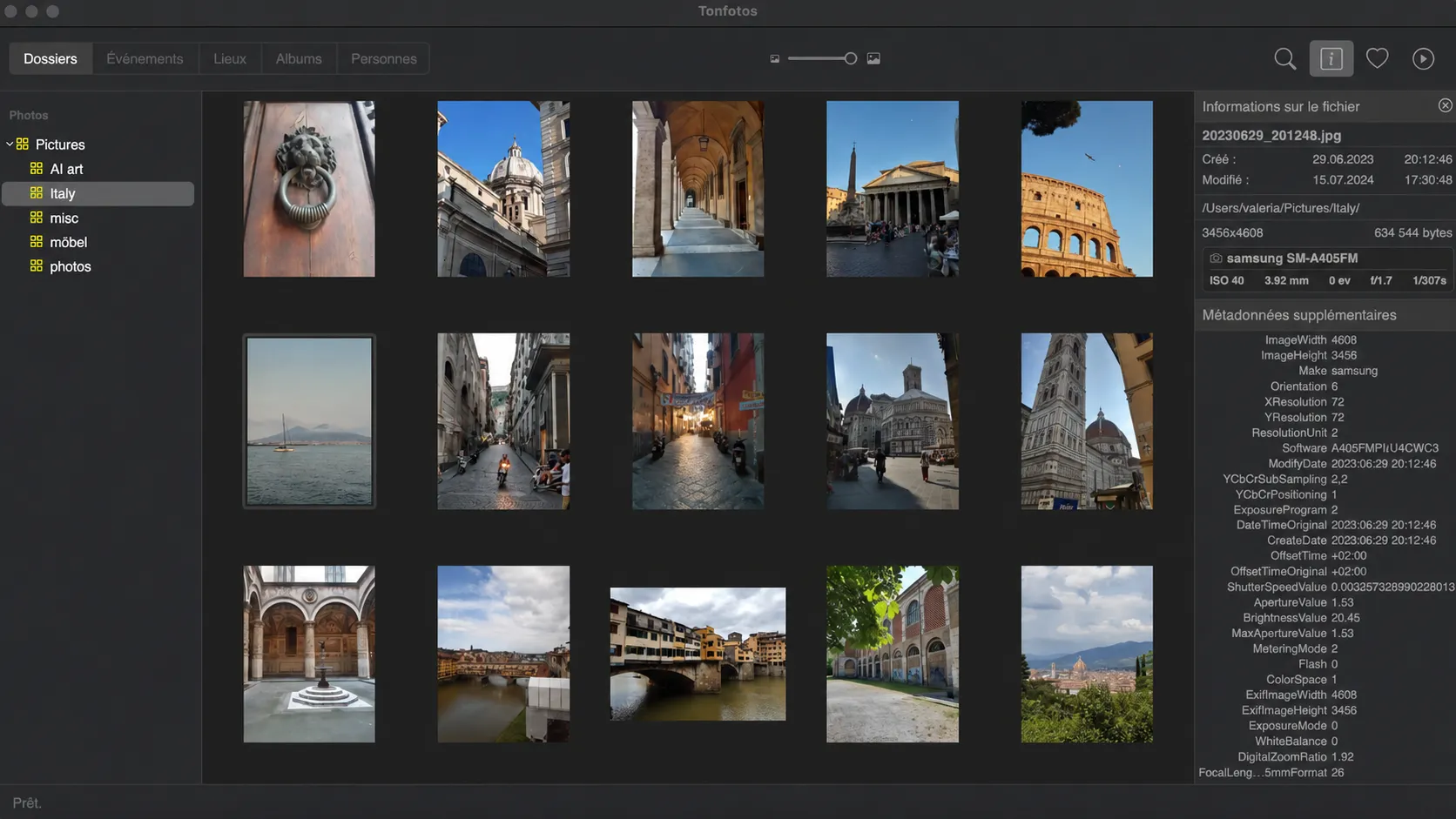Viewport: 1456px width, 819px height.
Task: Click the small thumbnail size icon
Action: 774,58
